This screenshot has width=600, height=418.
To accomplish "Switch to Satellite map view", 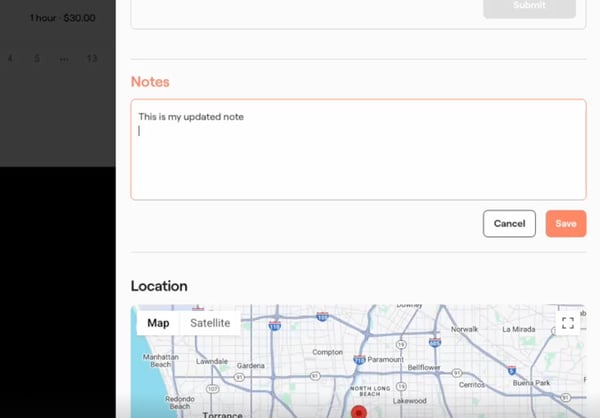I will pos(210,323).
